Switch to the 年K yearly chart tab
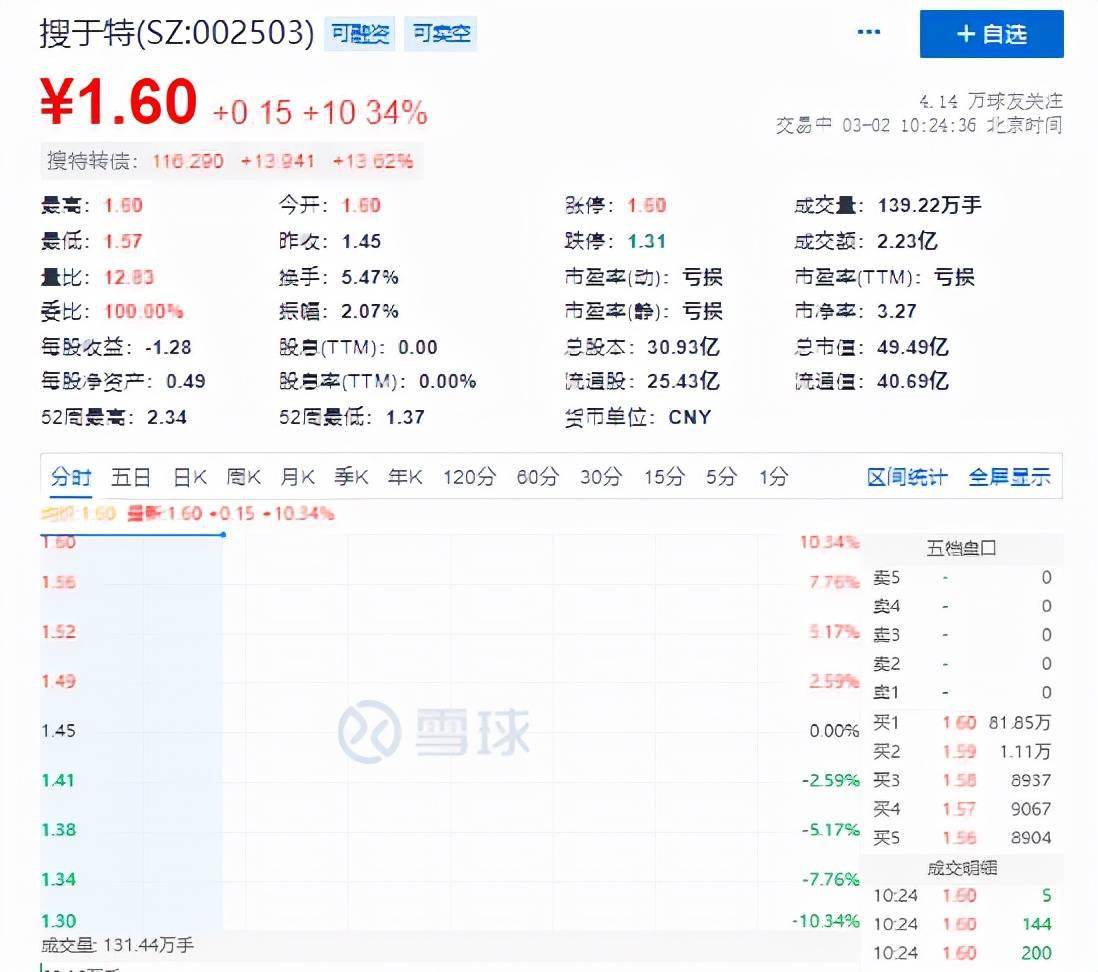 pos(404,477)
